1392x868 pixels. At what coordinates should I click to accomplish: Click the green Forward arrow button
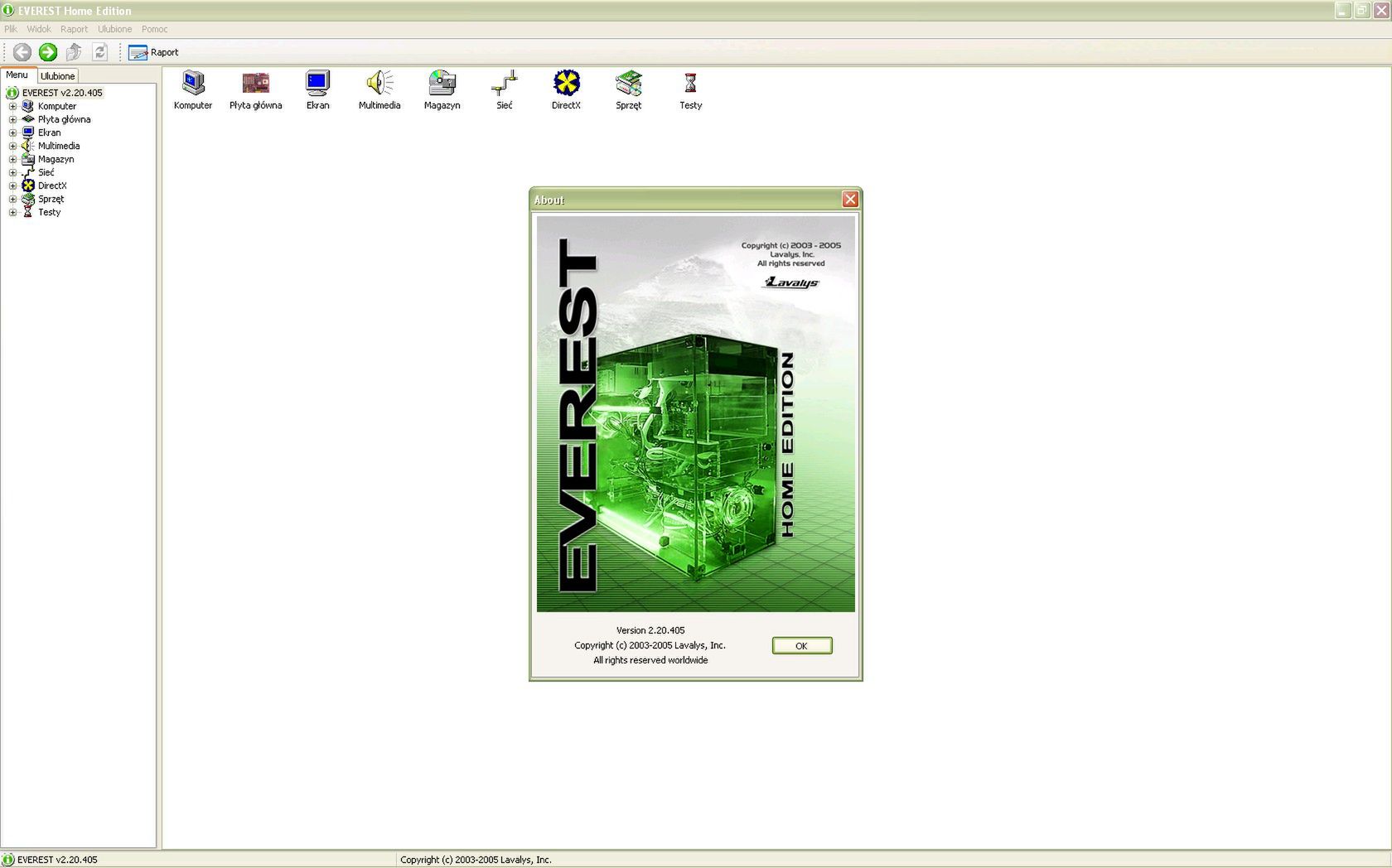(x=48, y=52)
